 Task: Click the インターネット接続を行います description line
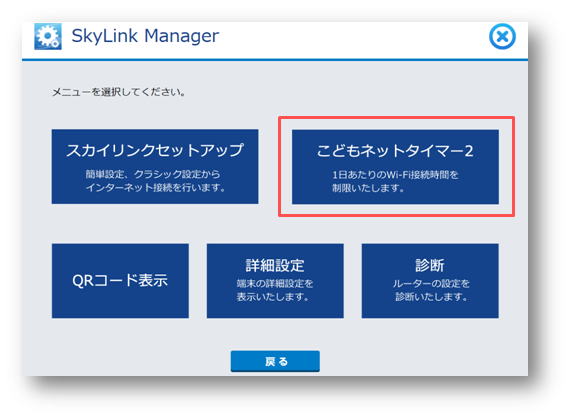pos(155,188)
